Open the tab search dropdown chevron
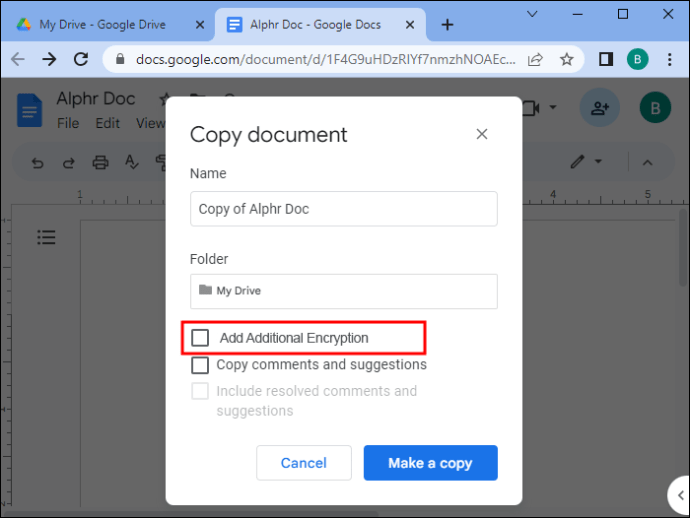Screen dimensions: 690x518 pyautogui.click(x=532, y=14)
